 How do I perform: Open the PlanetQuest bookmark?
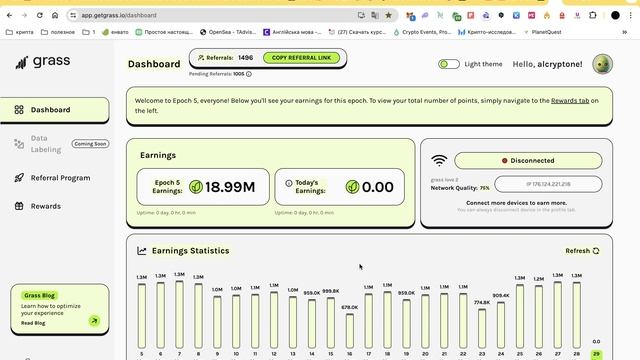[542, 32]
